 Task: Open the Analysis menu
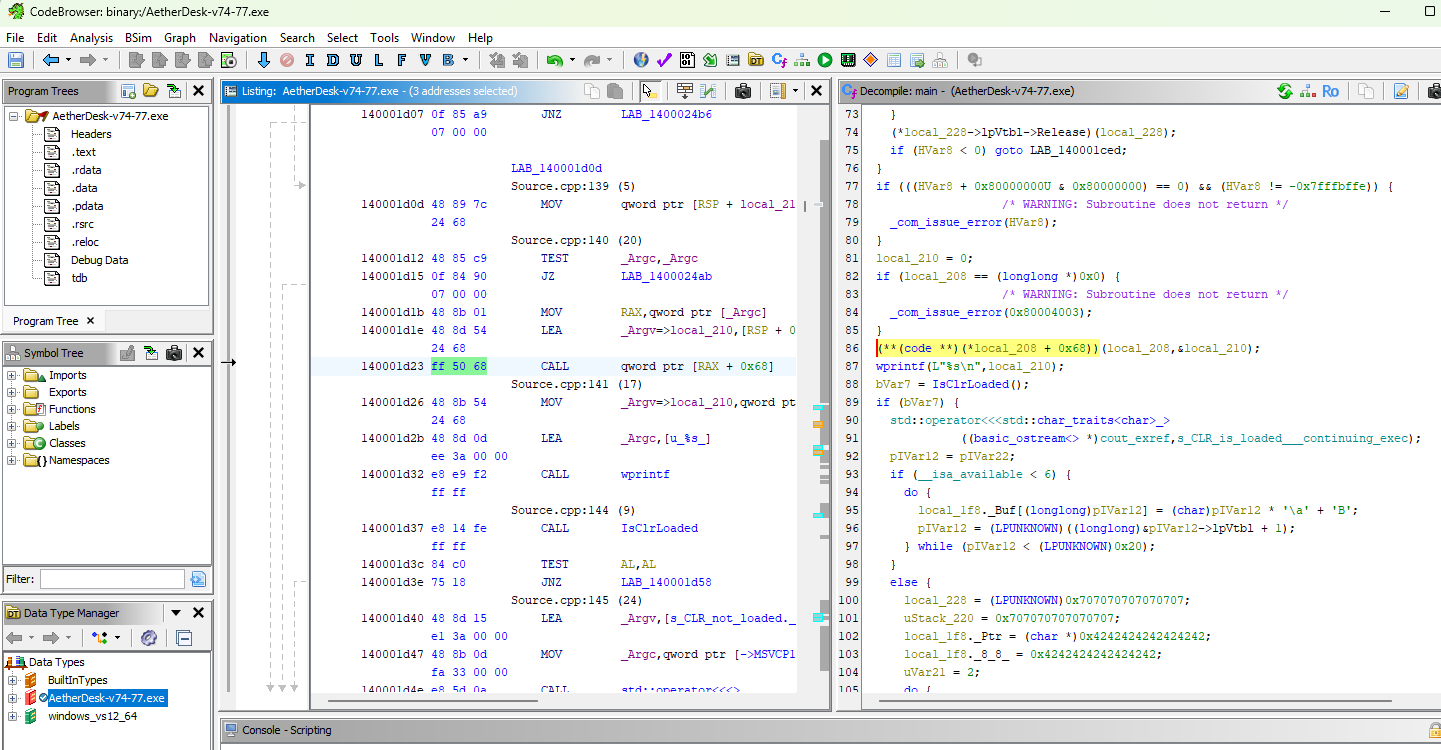click(91, 37)
